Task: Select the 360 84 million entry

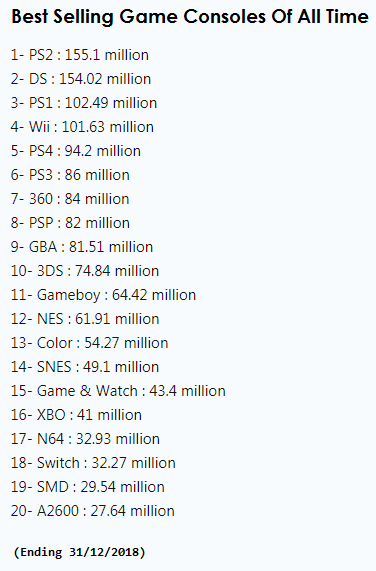Action: tap(70, 199)
